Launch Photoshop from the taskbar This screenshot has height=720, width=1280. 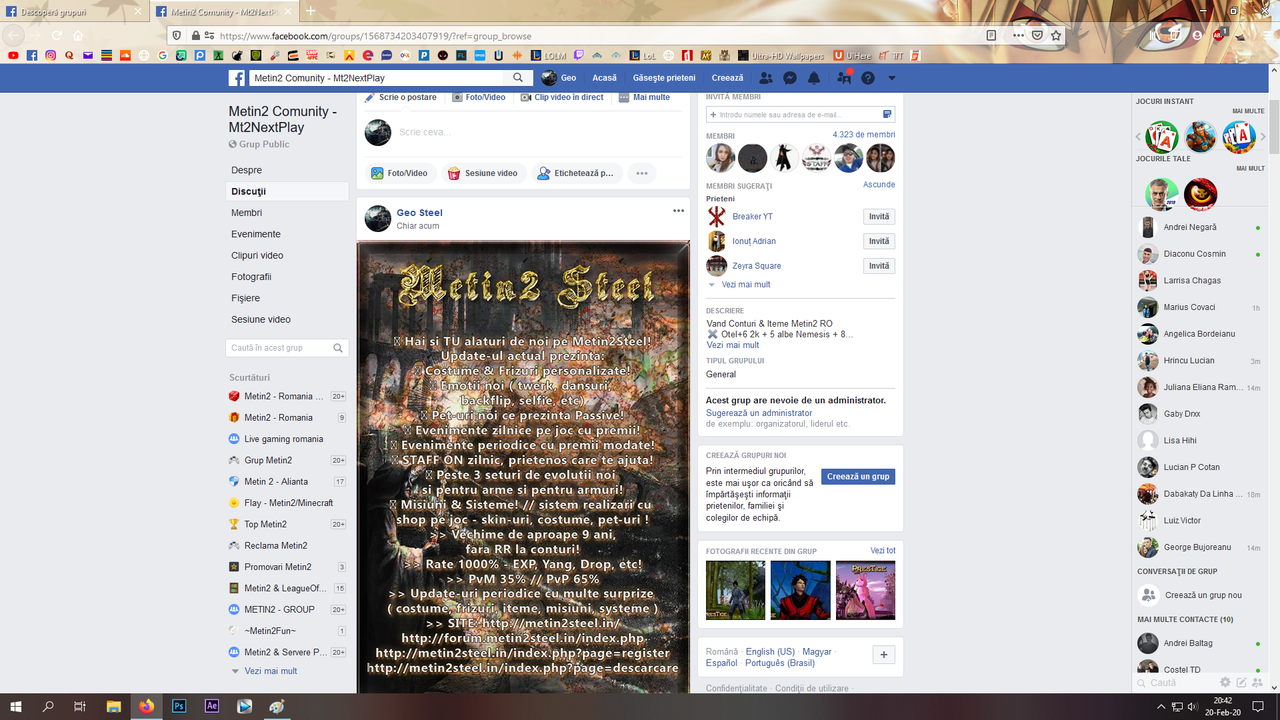(x=179, y=706)
